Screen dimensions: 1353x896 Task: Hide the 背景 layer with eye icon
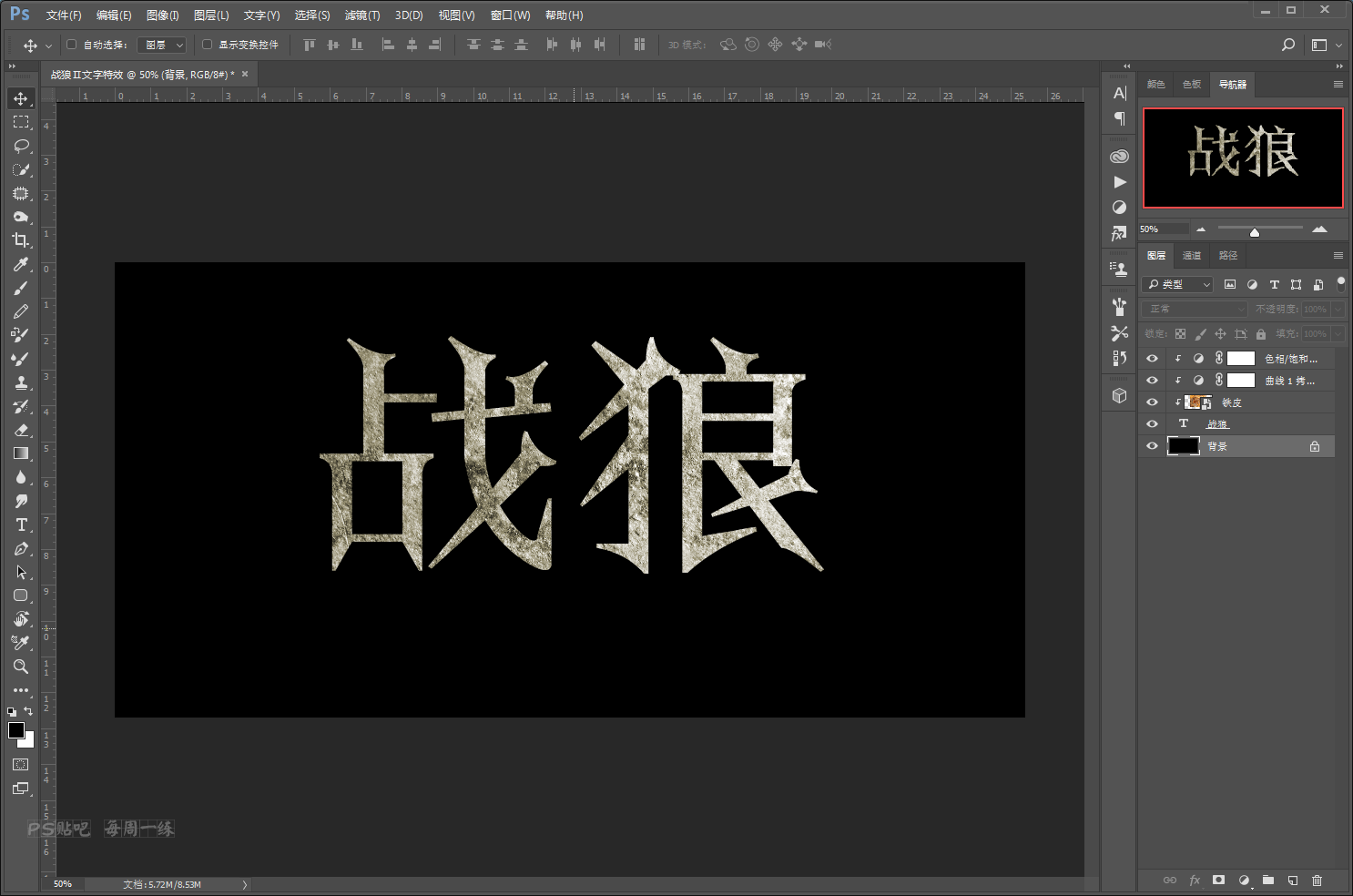click(1152, 446)
